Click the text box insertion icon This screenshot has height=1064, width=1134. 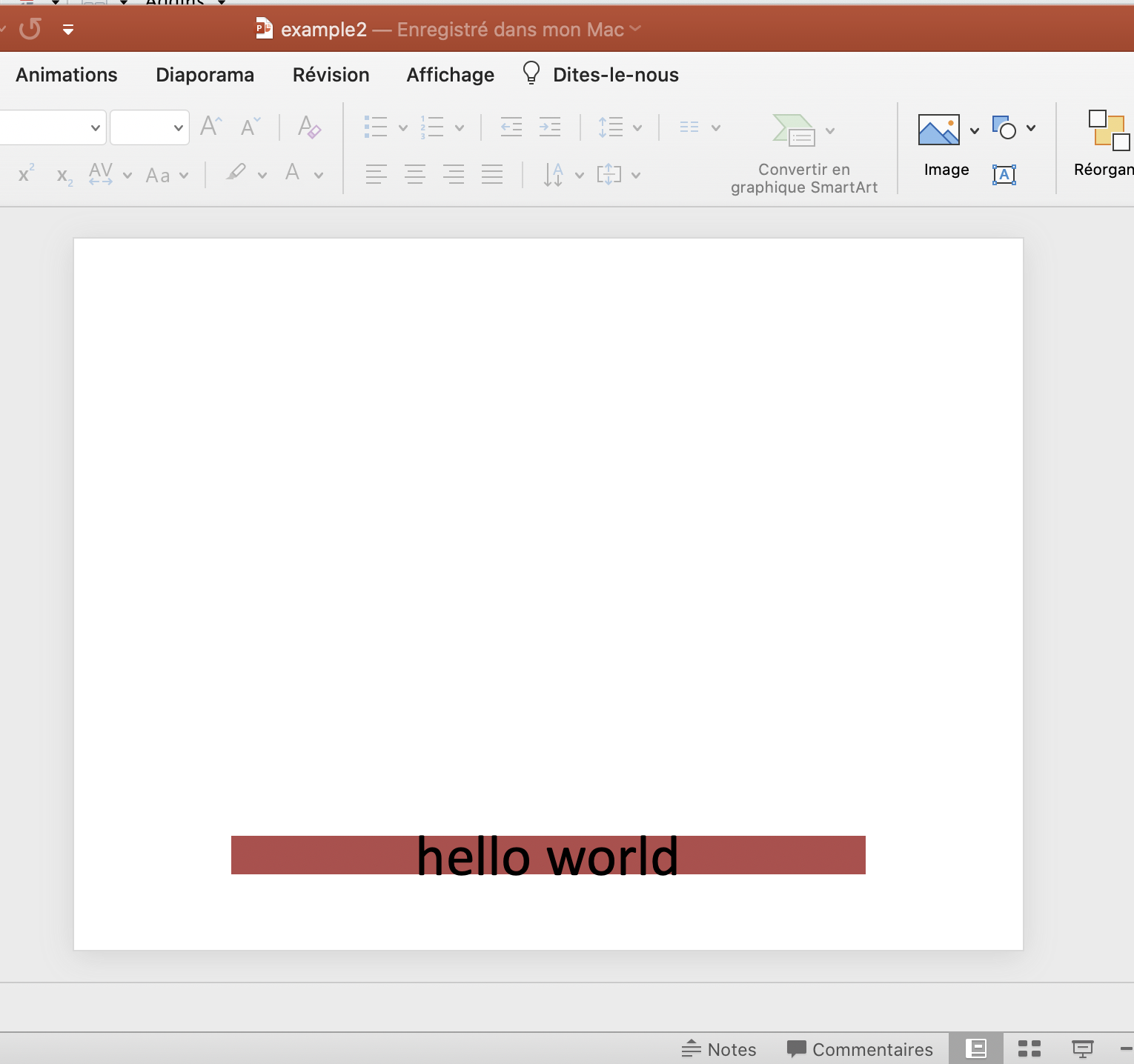click(x=1004, y=174)
